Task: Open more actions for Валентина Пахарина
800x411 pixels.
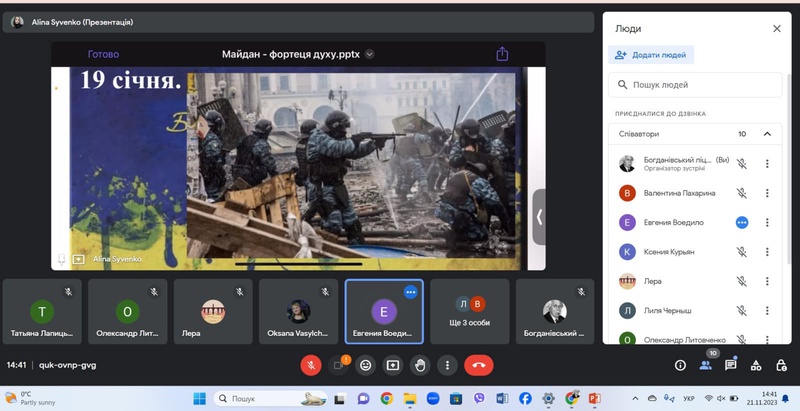Action: pyautogui.click(x=767, y=193)
